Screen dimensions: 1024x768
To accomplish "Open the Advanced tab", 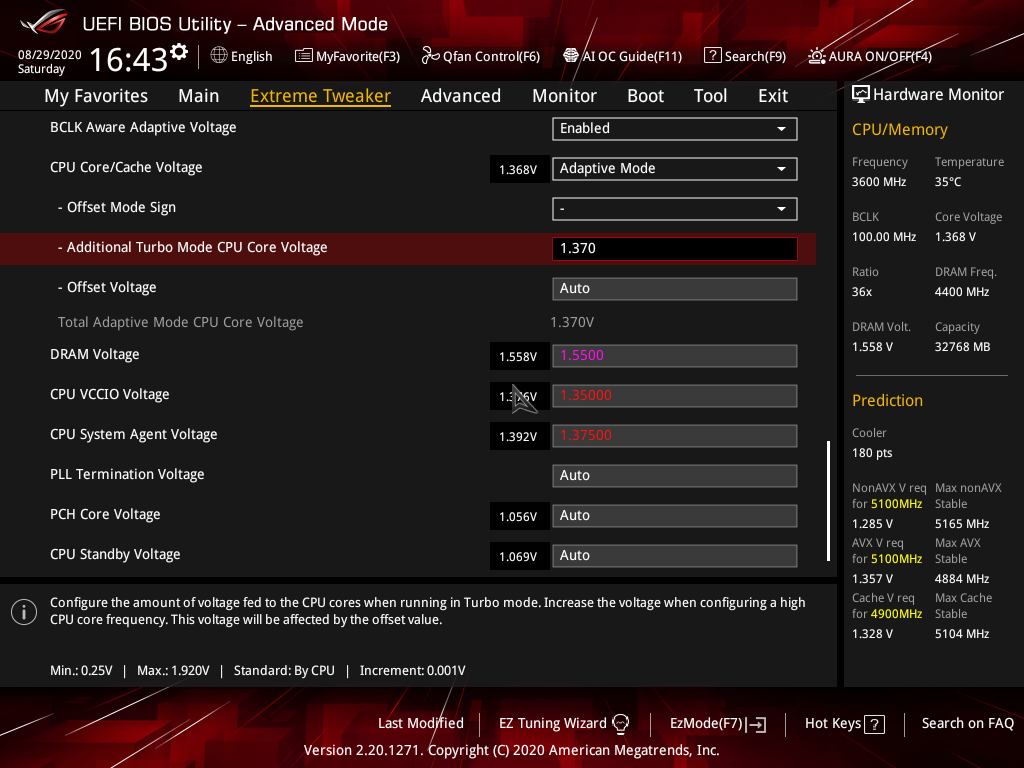I will point(461,96).
